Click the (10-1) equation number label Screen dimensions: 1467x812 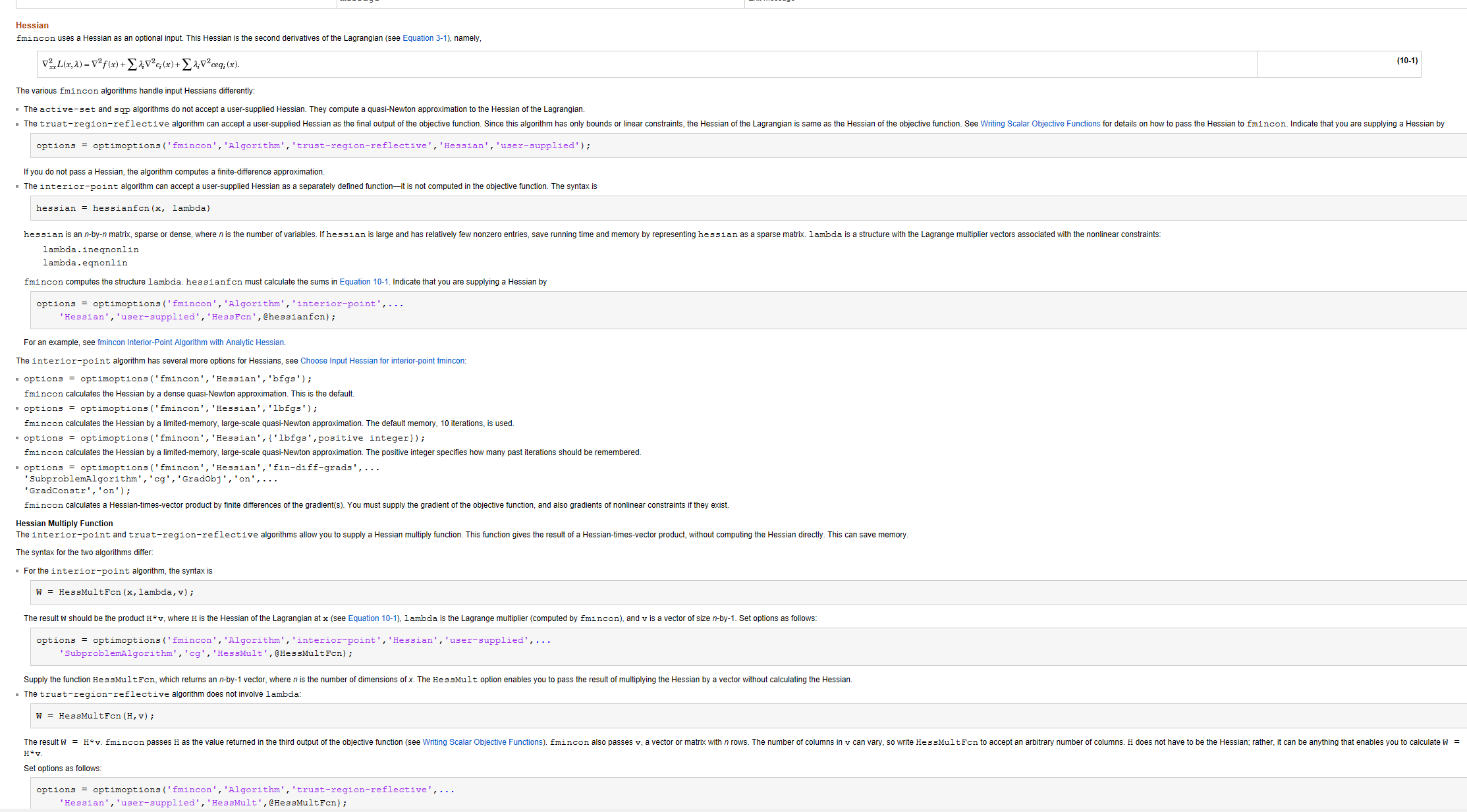pyautogui.click(x=1407, y=61)
